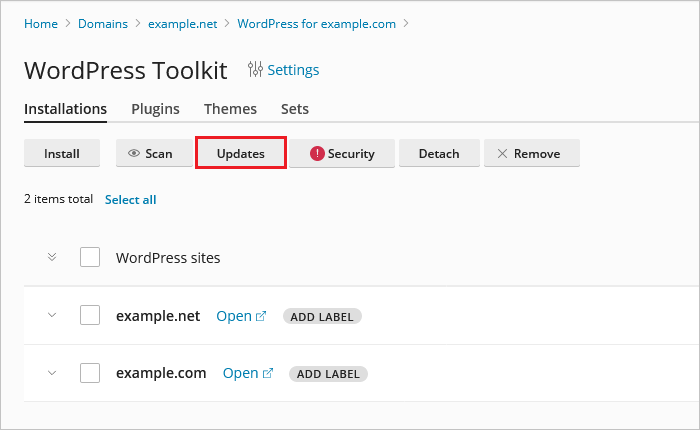Image resolution: width=700 pixels, height=430 pixels.
Task: Click the Install button
Action: tap(62, 153)
